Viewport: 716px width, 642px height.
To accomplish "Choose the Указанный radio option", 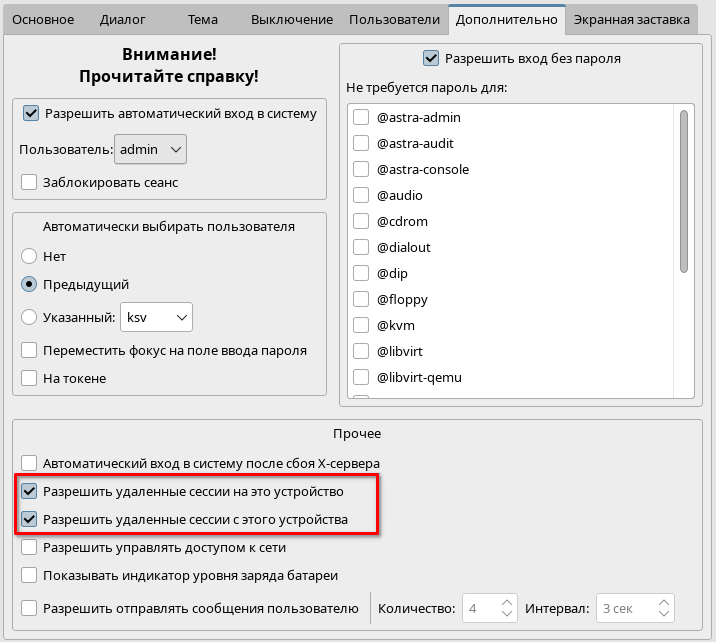I will [30, 318].
